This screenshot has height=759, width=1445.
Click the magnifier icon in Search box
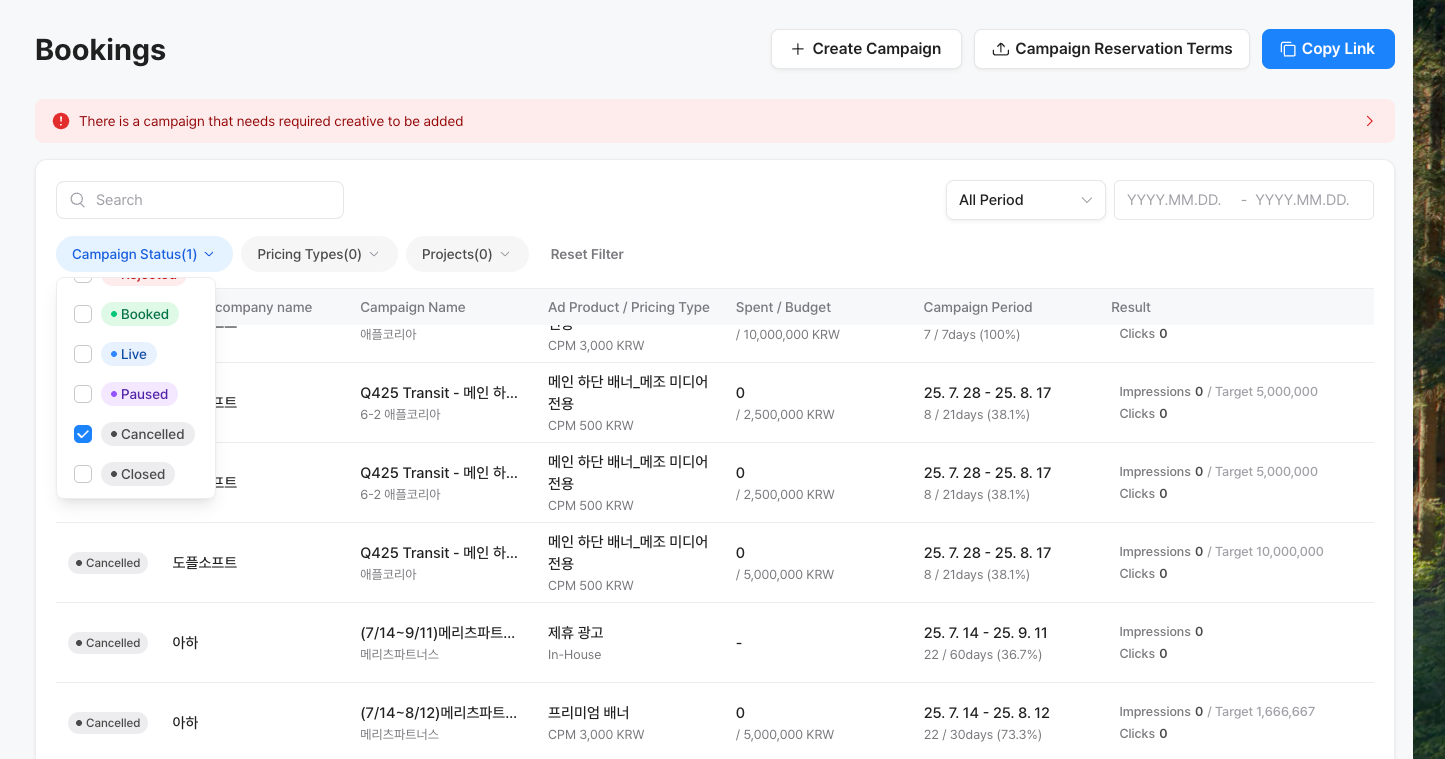coord(78,200)
